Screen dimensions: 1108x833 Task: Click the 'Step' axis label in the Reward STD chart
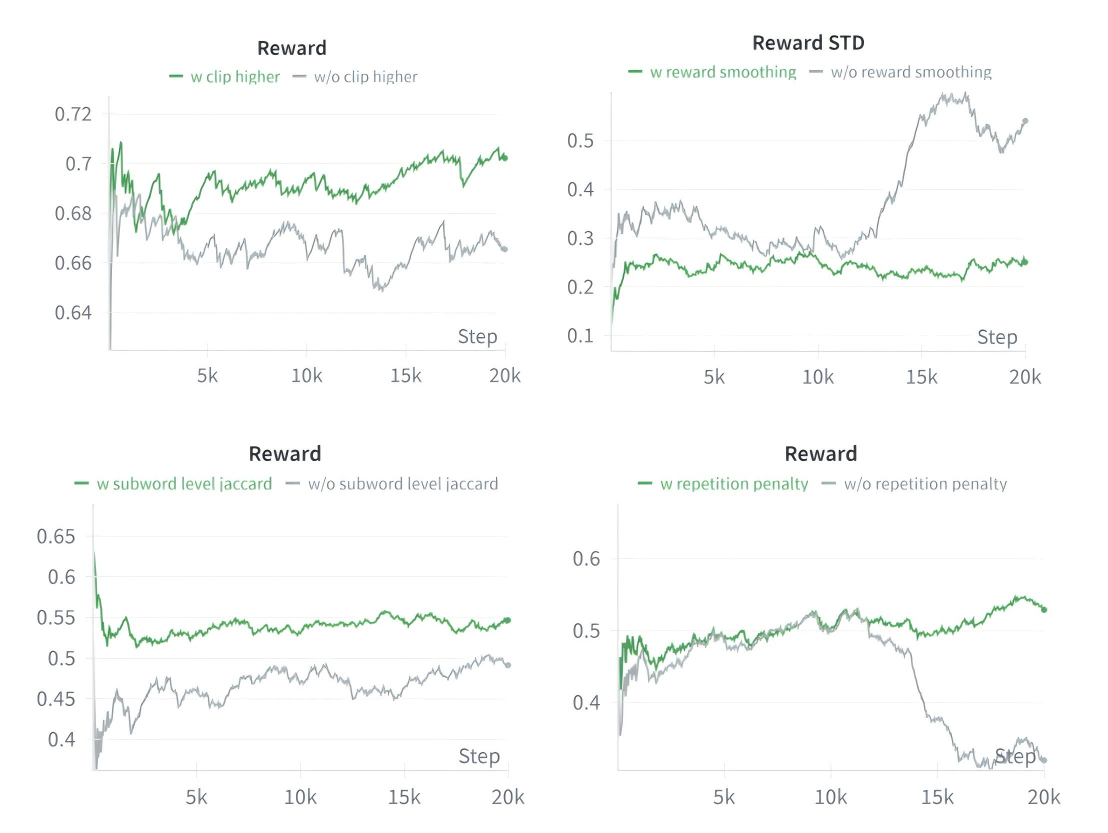997,337
